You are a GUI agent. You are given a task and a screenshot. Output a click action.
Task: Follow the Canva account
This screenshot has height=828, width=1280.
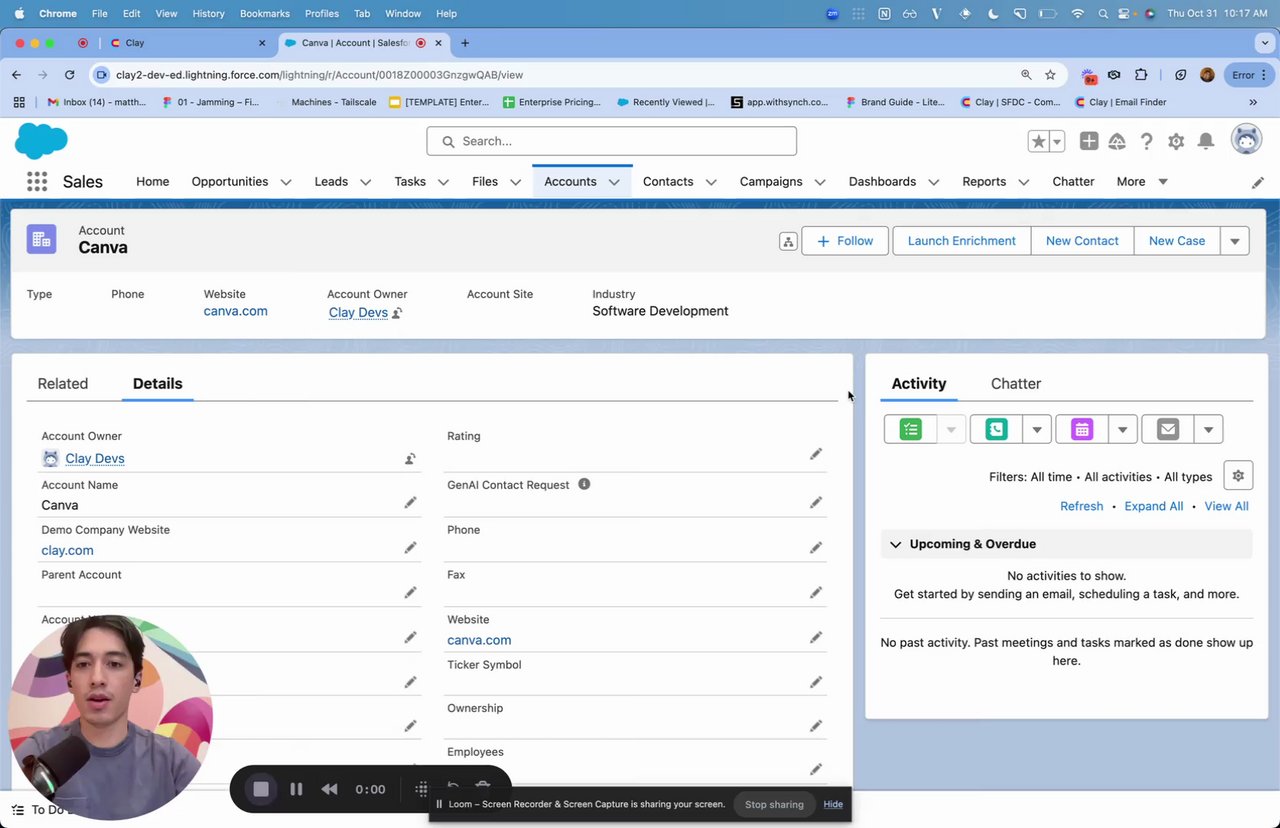click(x=845, y=241)
